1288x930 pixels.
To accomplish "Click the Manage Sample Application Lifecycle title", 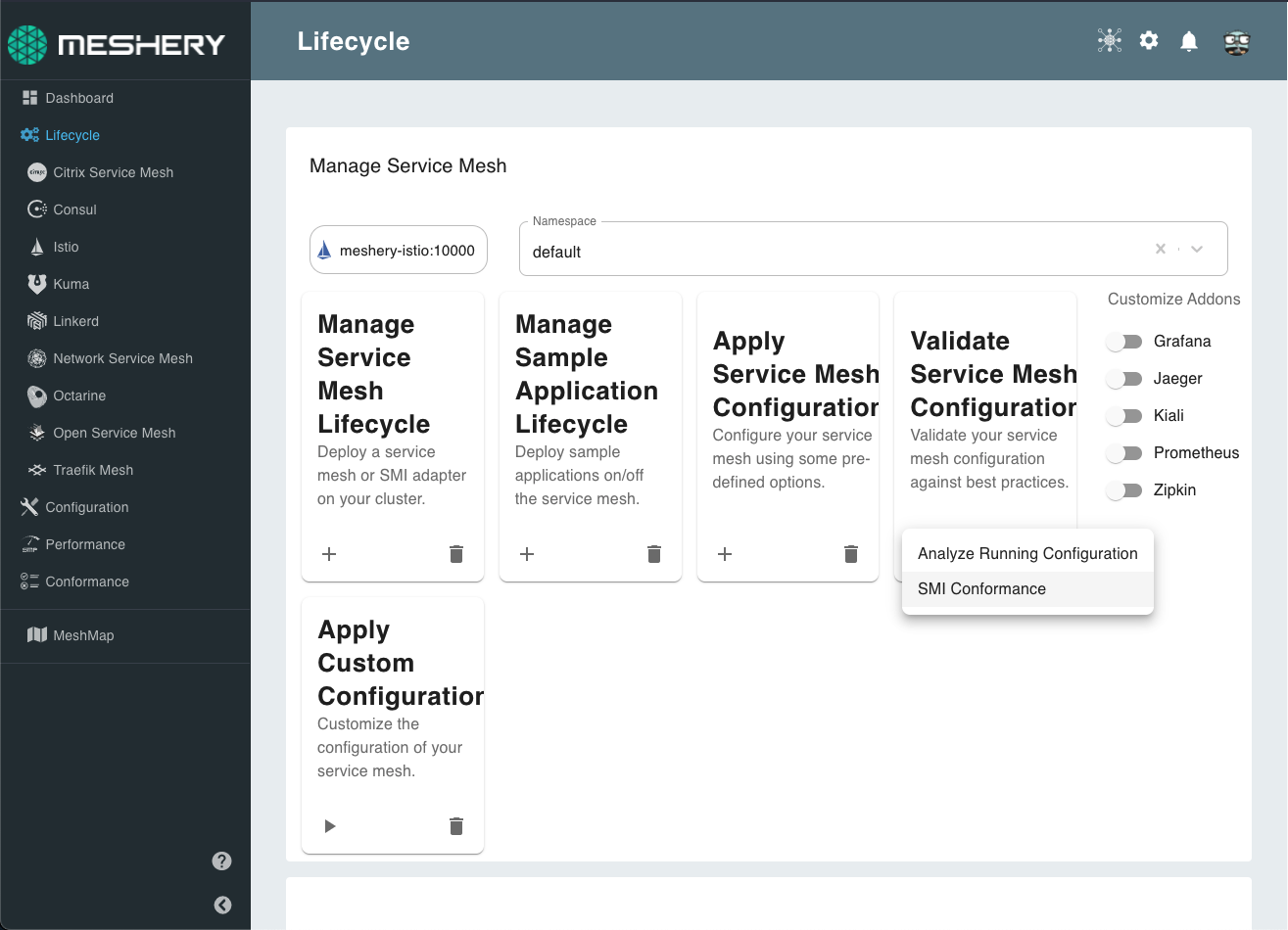I will tap(587, 374).
